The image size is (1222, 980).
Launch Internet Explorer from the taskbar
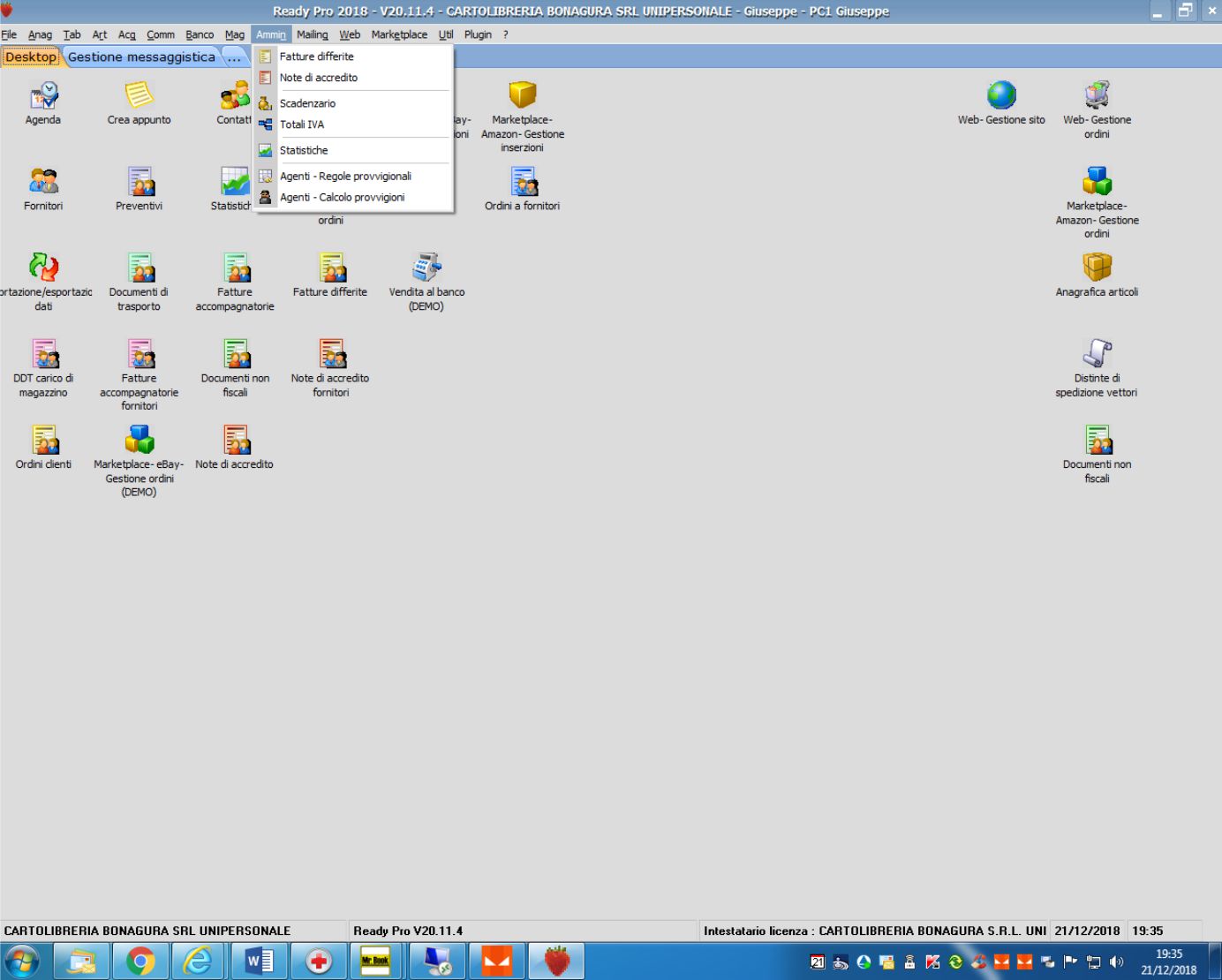(x=199, y=961)
